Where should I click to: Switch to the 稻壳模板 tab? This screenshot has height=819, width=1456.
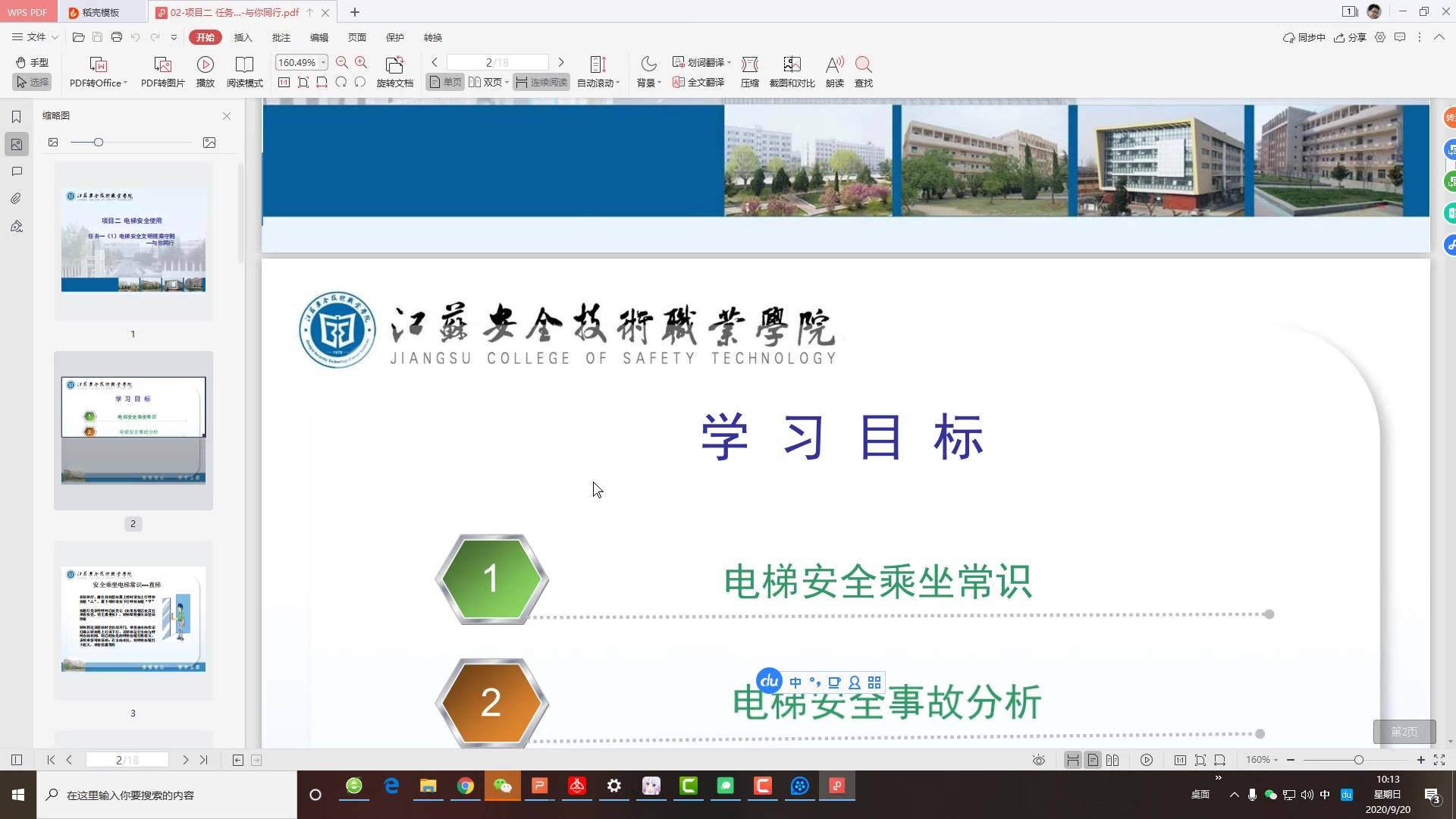click(102, 12)
